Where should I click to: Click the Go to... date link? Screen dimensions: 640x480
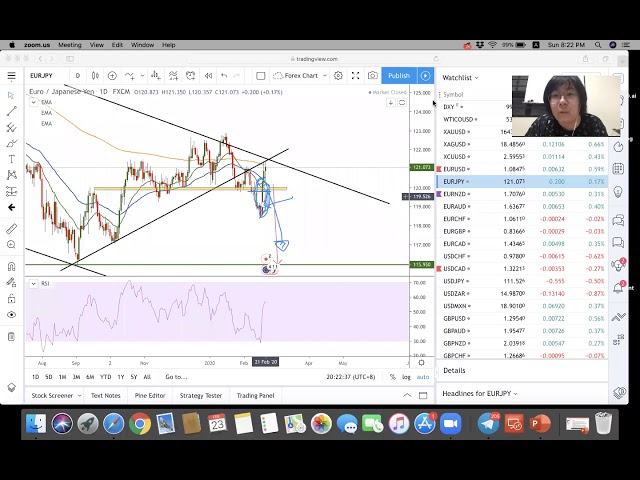(x=176, y=377)
